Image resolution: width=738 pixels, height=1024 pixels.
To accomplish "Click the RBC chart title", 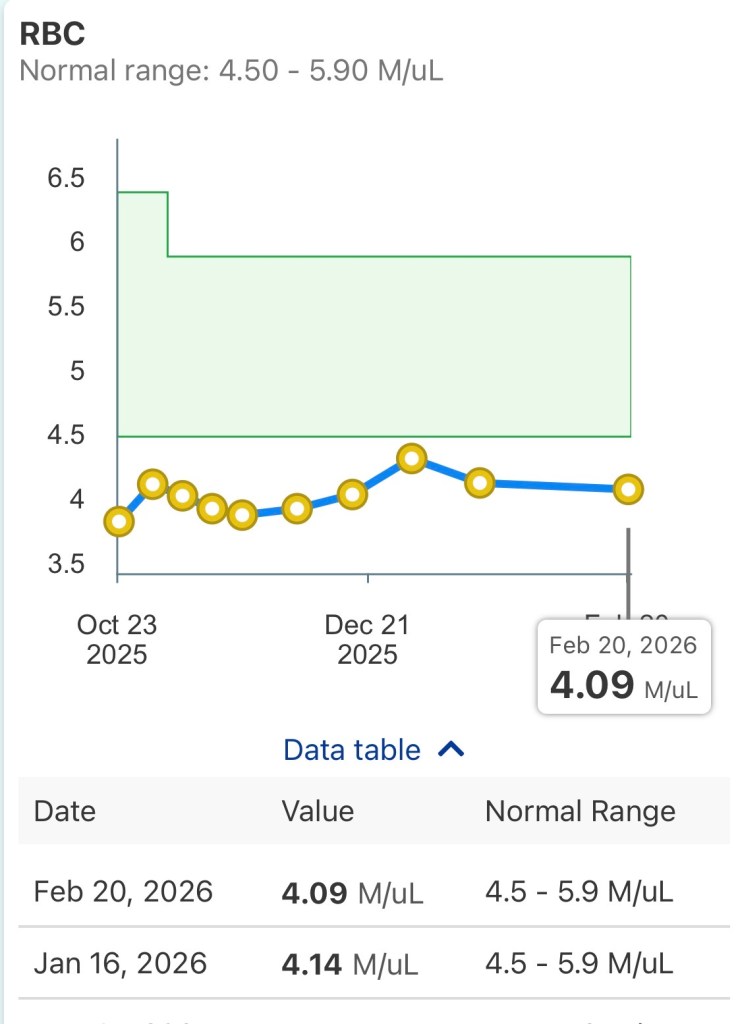I will [52, 33].
